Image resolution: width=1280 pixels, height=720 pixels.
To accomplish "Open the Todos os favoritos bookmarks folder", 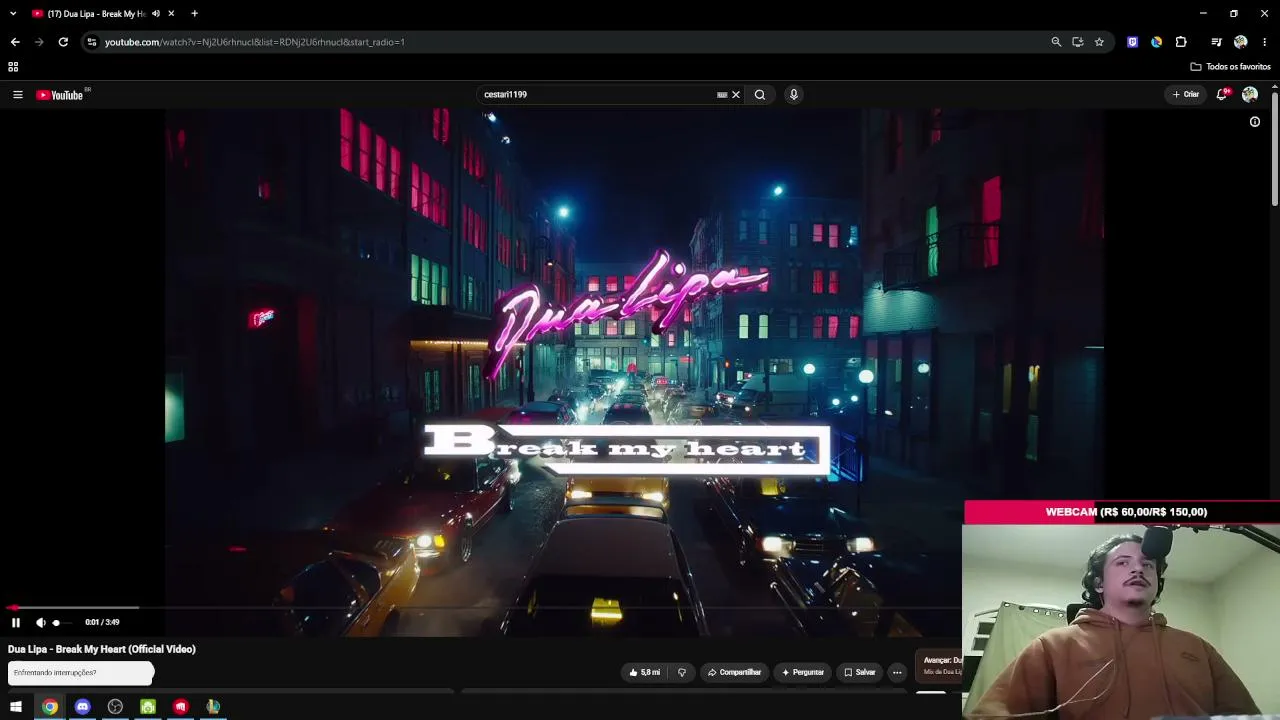I will pos(1231,67).
